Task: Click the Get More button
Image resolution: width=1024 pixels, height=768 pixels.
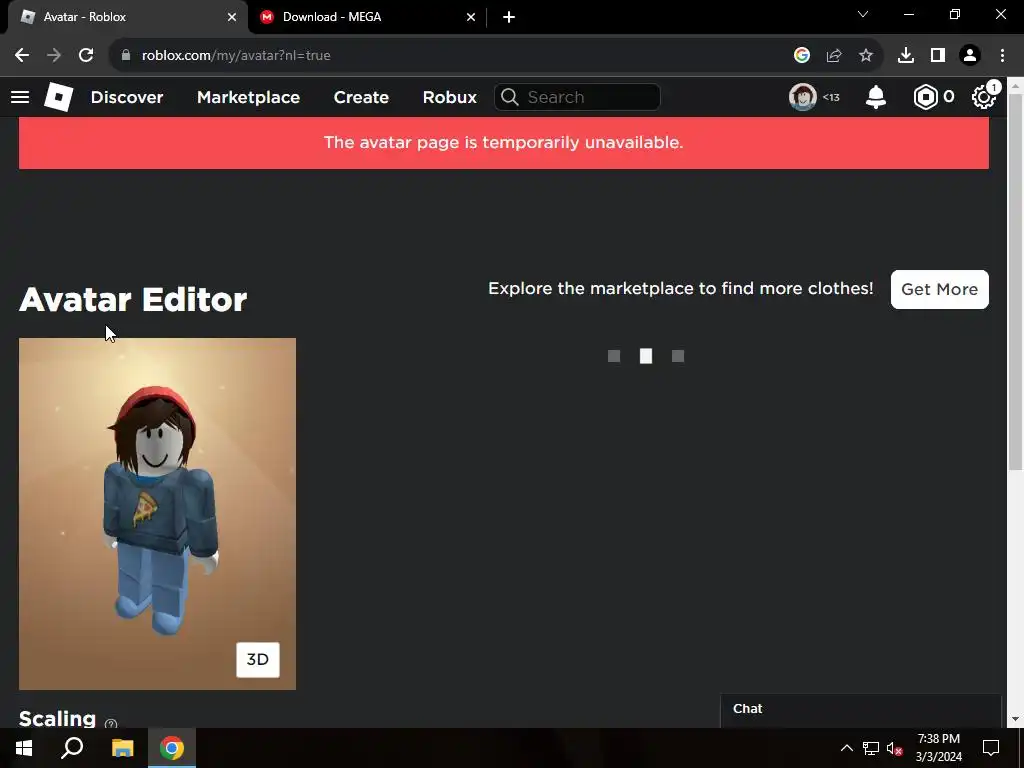Action: tap(939, 289)
